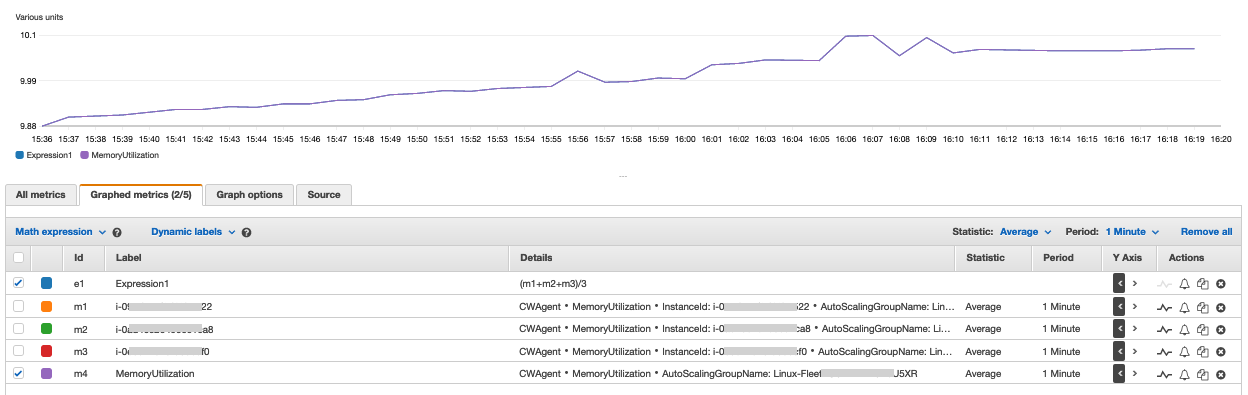Set m3 to right Y axis

point(1134,352)
